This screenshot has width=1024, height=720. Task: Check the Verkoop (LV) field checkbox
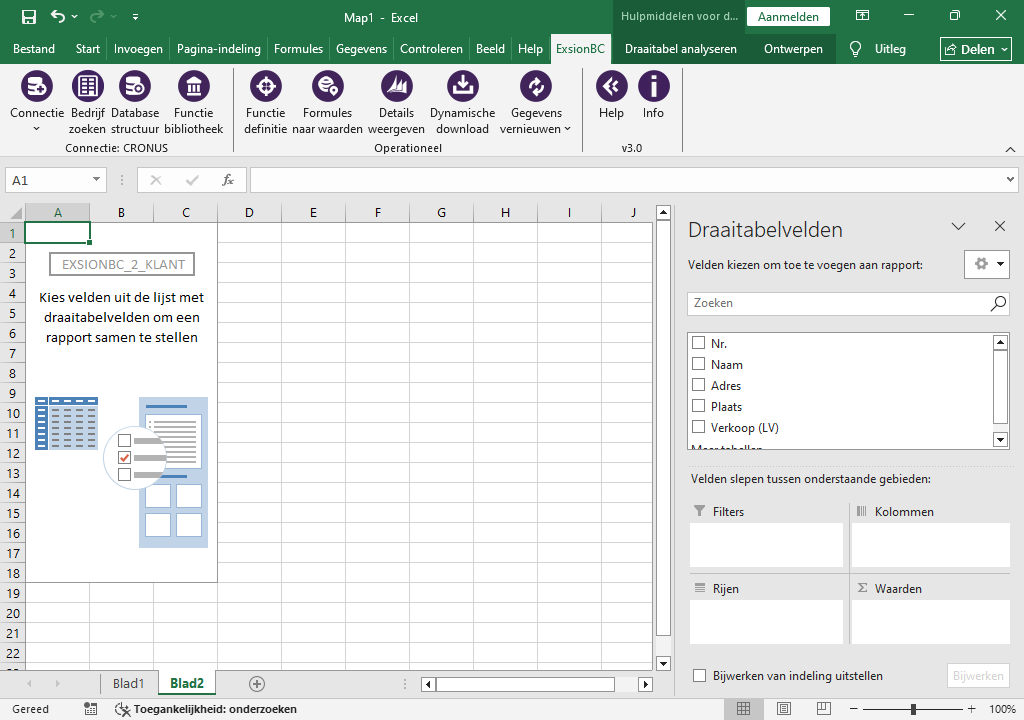[699, 427]
